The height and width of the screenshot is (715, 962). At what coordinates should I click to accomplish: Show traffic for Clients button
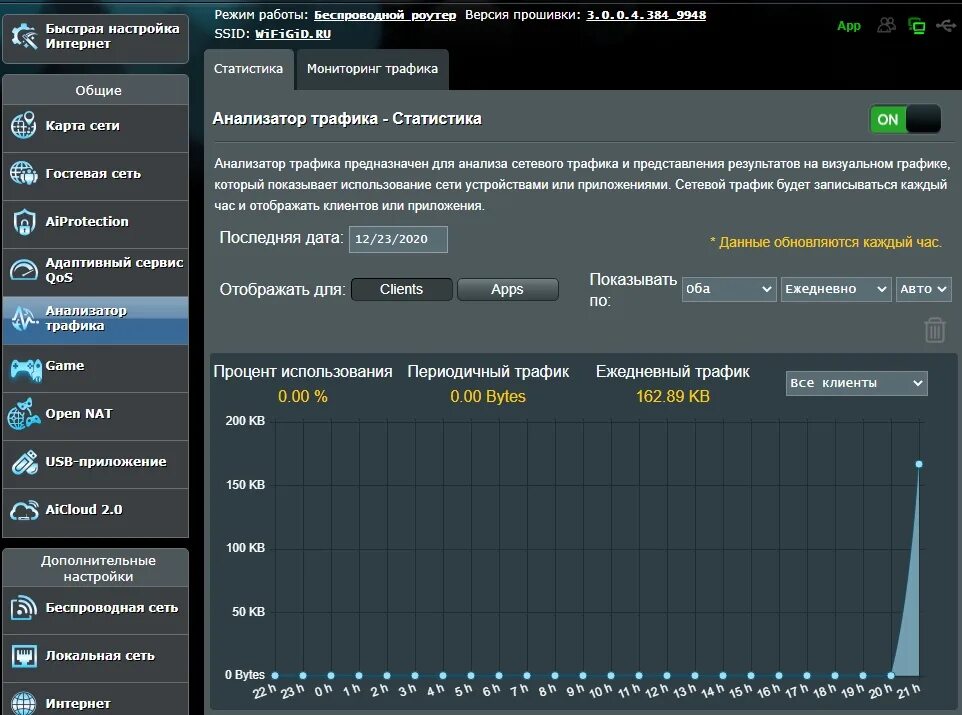coord(401,289)
